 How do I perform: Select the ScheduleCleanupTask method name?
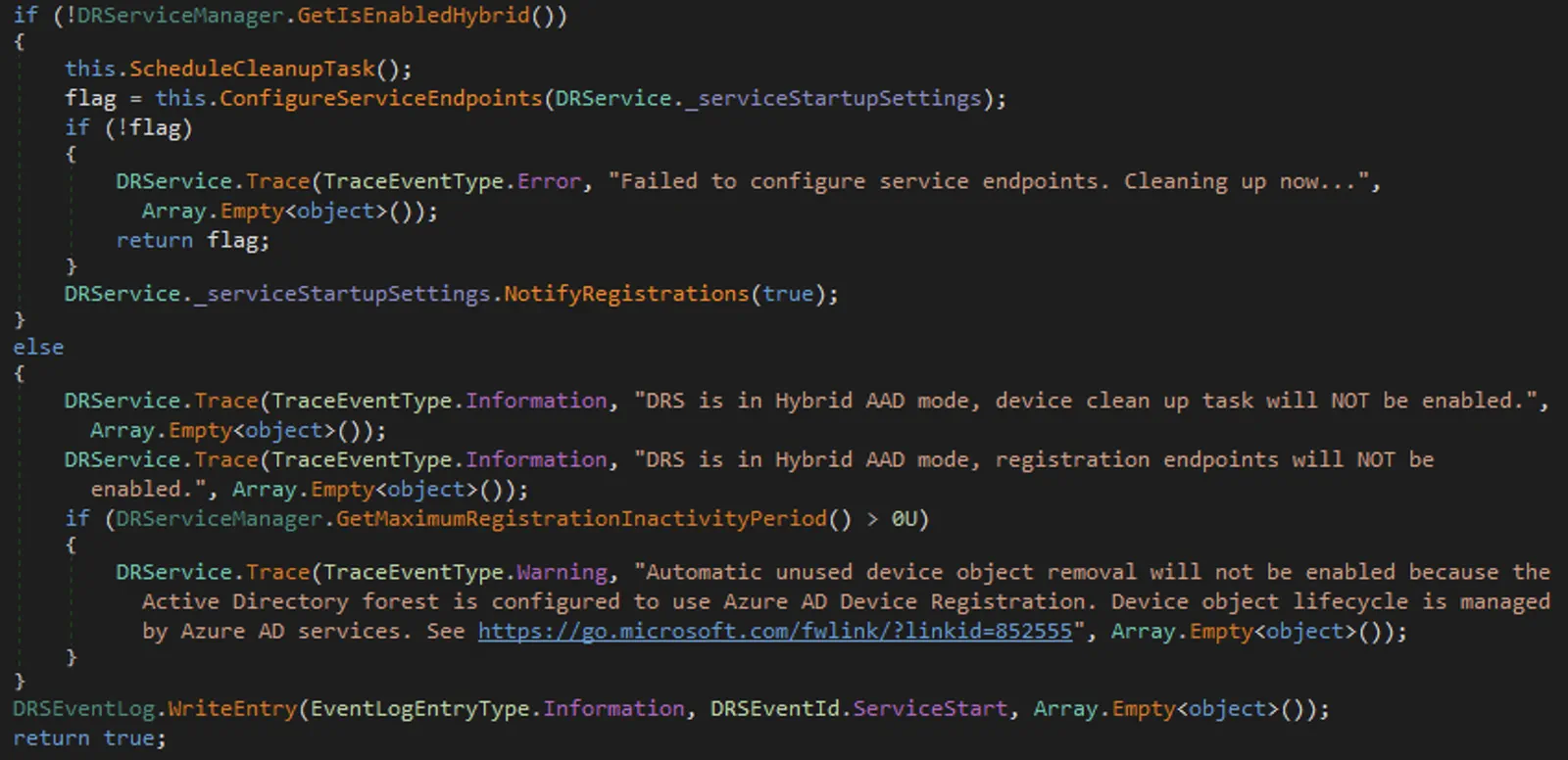[x=252, y=69]
